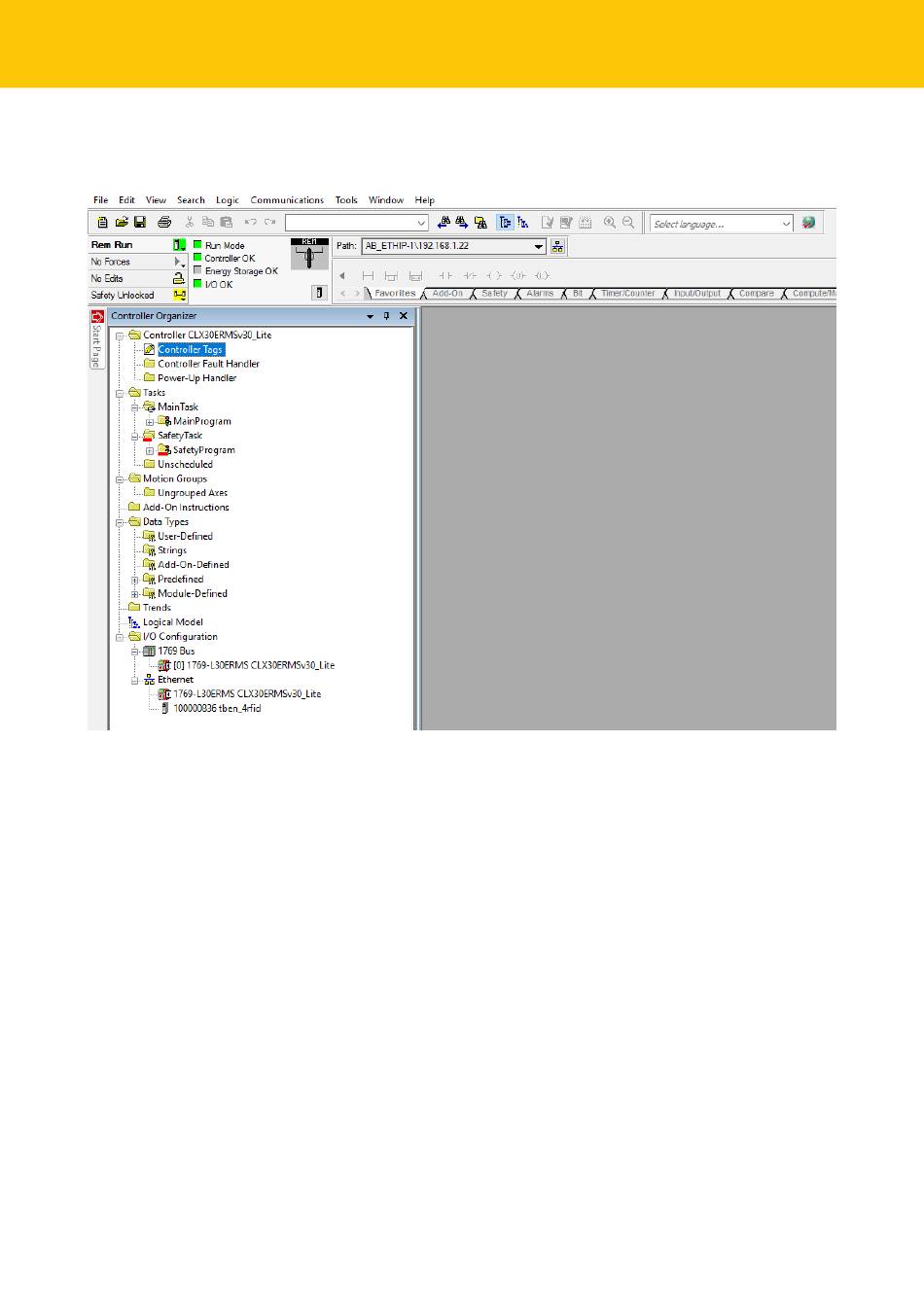The height and width of the screenshot is (1307, 924).
Task: Click the network browse icon next to Path
Action: pos(557,246)
